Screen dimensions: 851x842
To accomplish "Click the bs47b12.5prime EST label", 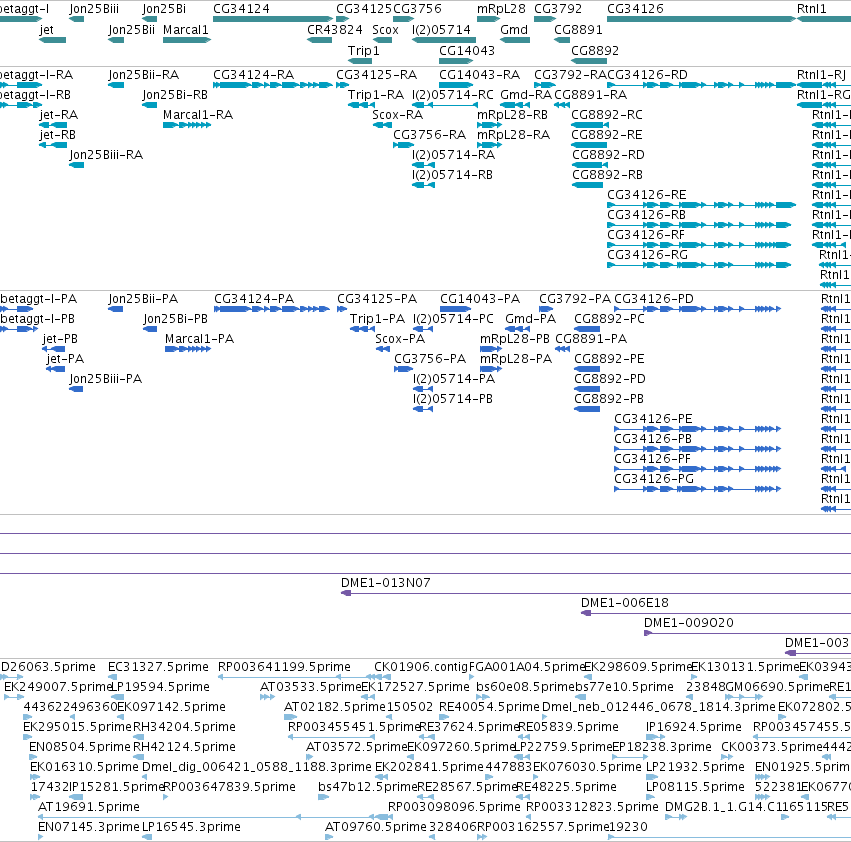I will [x=367, y=787].
